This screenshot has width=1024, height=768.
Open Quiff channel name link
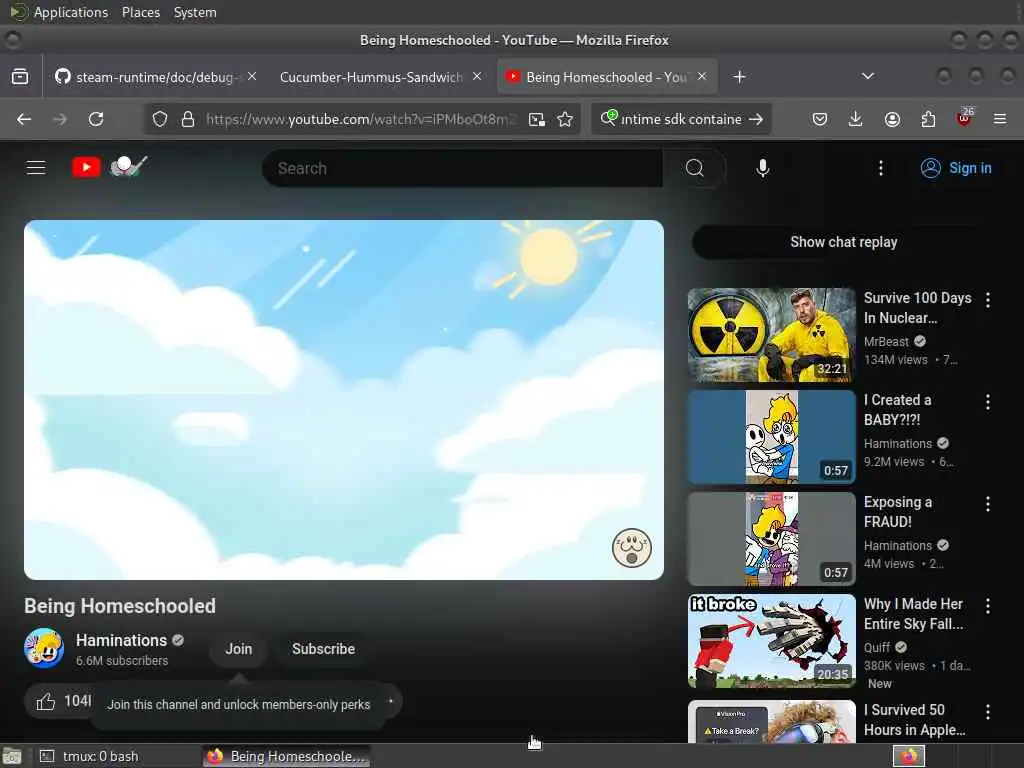[876, 647]
